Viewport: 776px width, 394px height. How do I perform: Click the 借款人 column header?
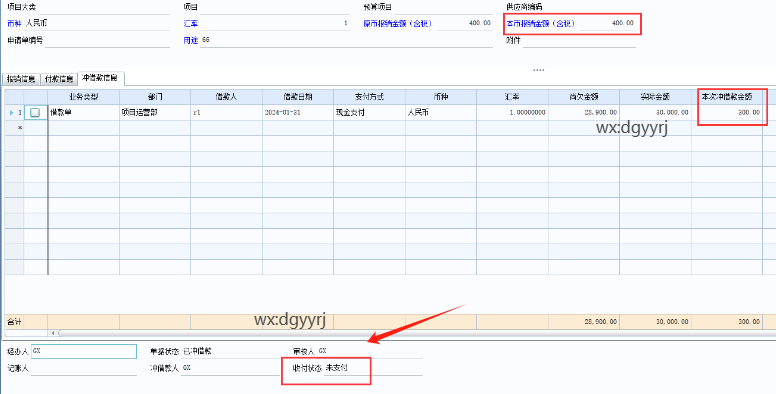(226, 97)
